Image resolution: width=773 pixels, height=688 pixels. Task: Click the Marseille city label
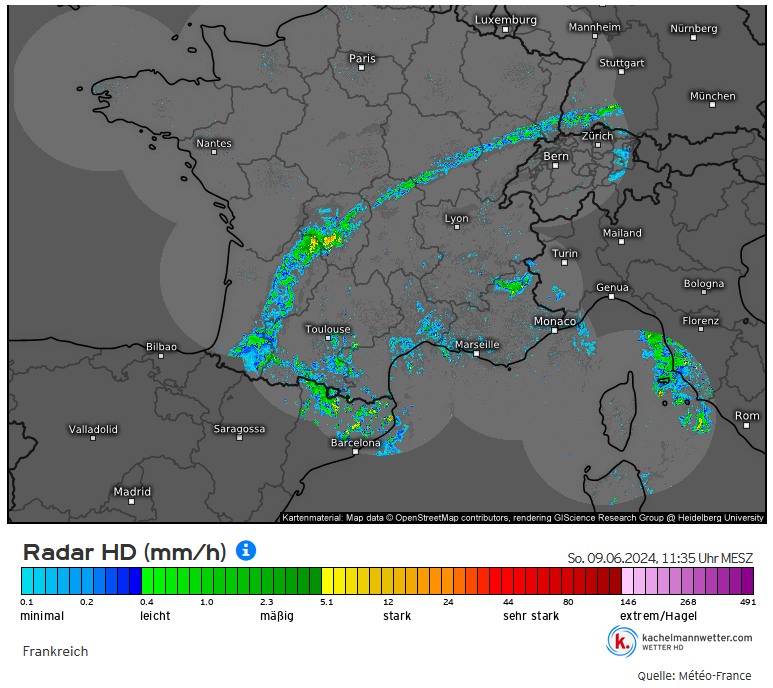click(477, 344)
